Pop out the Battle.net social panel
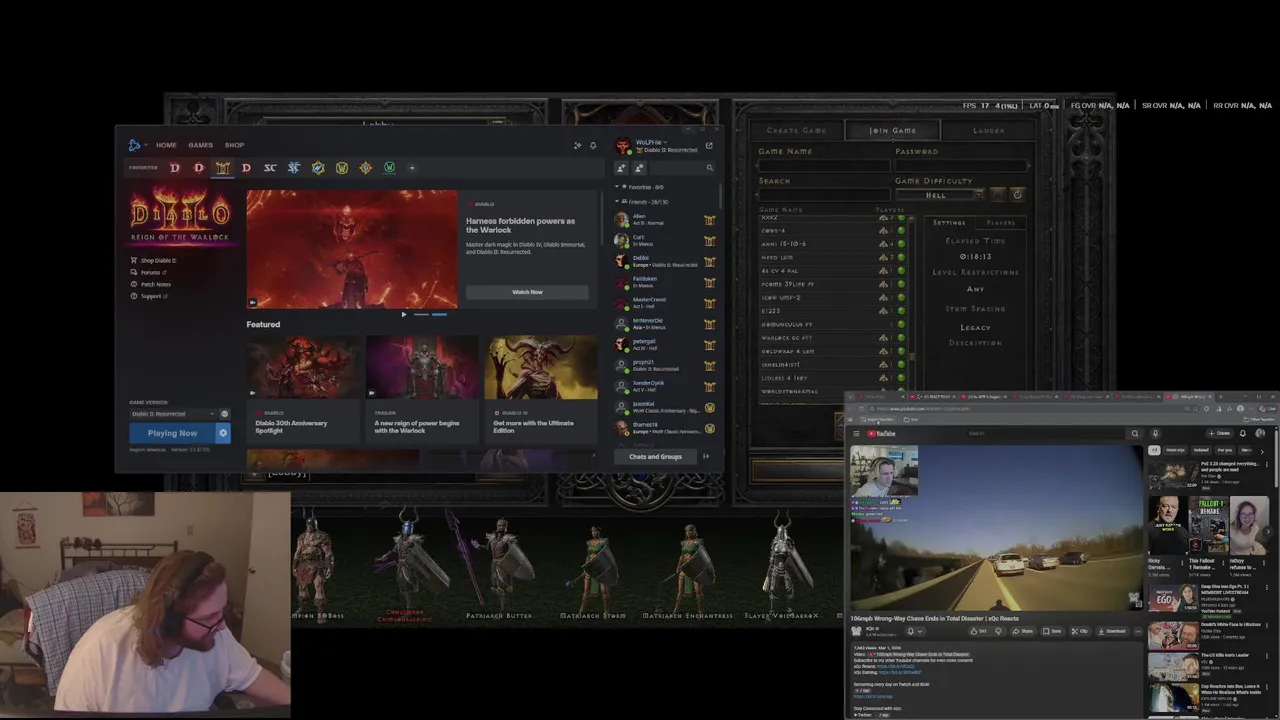 tap(709, 146)
